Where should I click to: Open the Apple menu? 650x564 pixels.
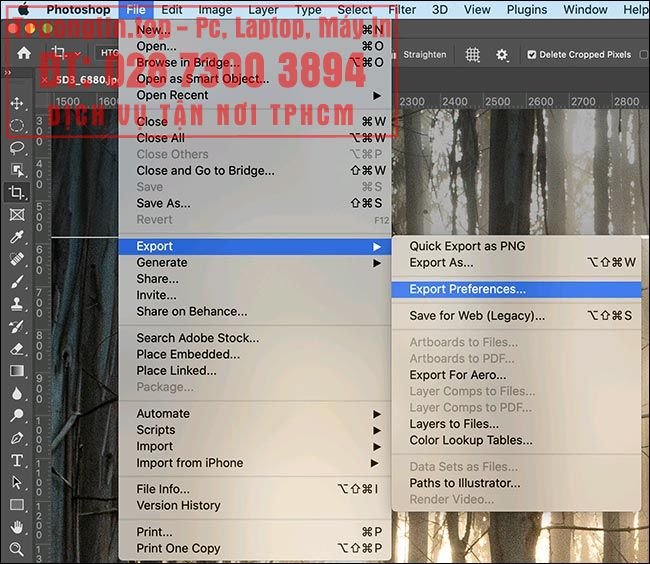click(23, 9)
